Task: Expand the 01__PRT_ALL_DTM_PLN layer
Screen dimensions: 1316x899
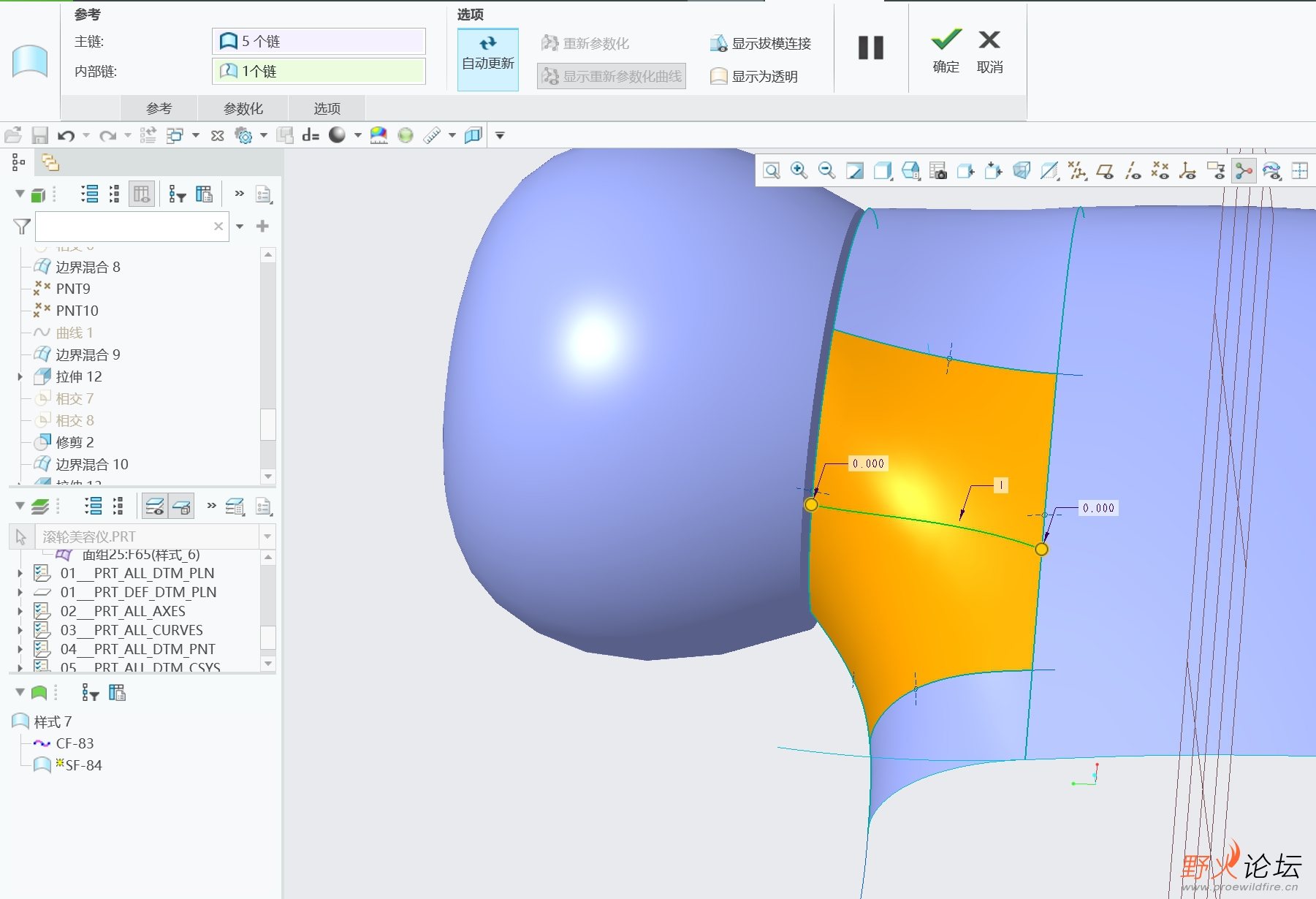Action: 20,573
